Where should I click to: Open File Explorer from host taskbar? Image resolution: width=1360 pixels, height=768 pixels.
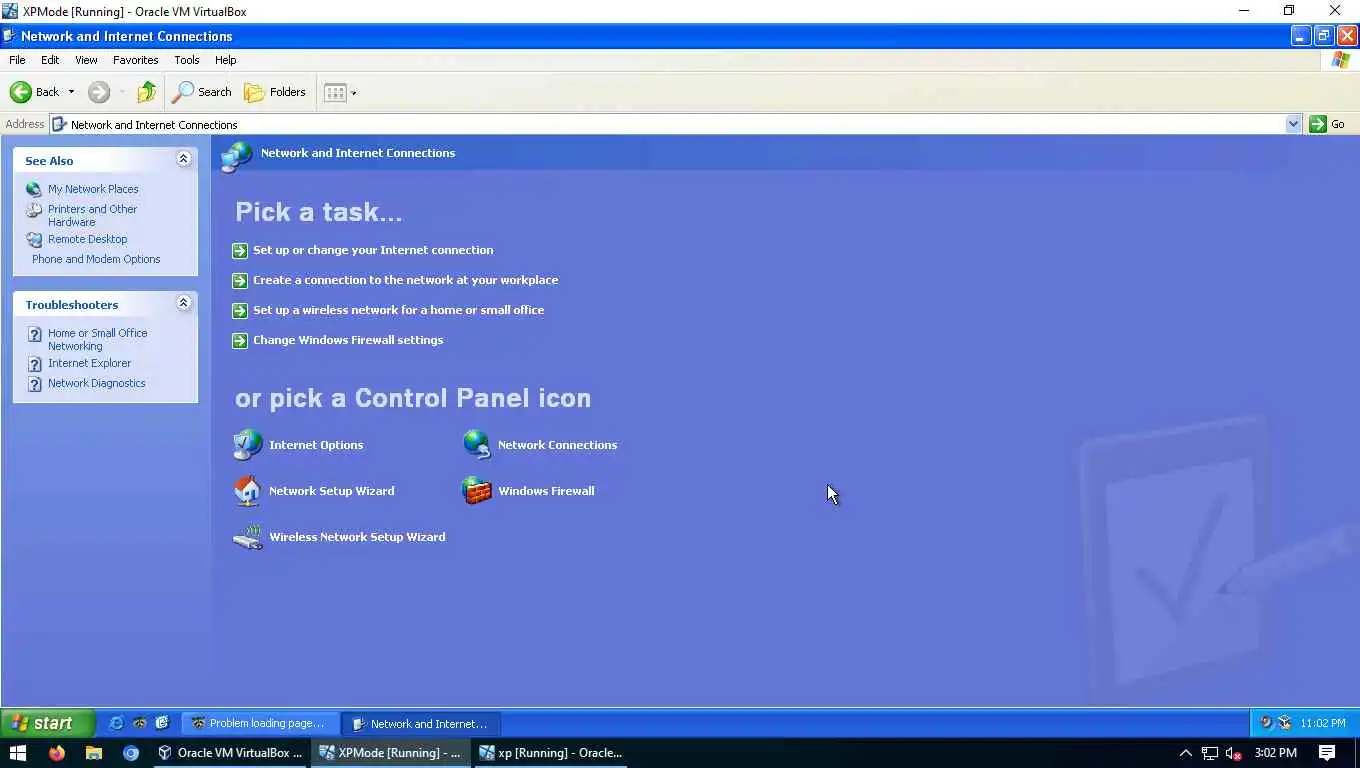tap(93, 753)
